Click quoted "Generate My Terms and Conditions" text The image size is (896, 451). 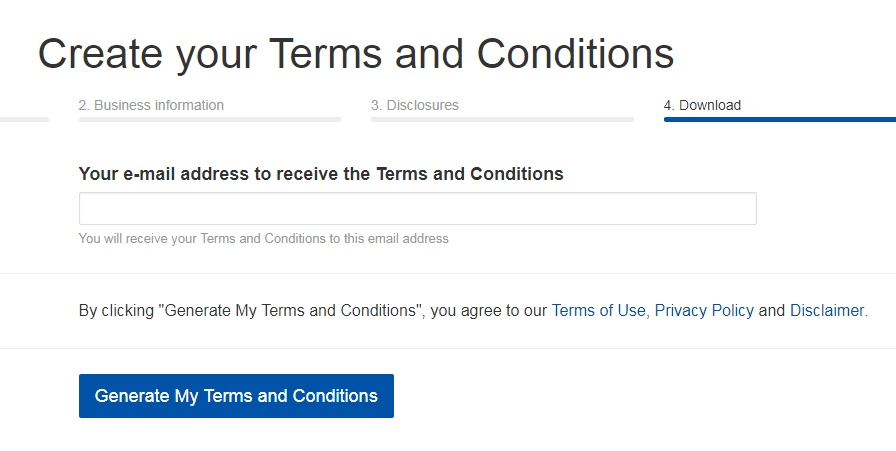(291, 310)
